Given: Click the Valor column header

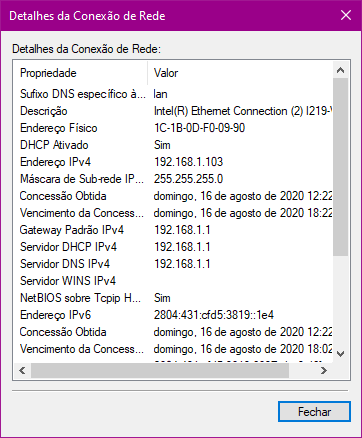Looking at the screenshot, I should (x=240, y=73).
